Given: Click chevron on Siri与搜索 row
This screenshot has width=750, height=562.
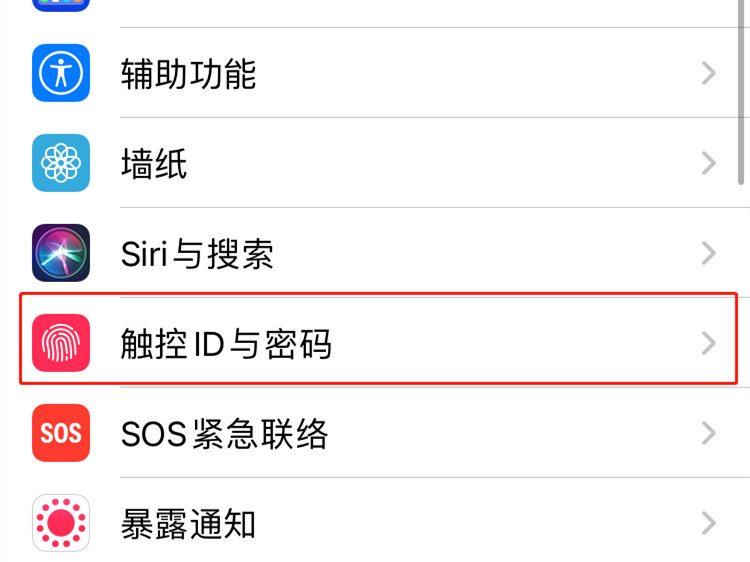Looking at the screenshot, I should [x=708, y=253].
